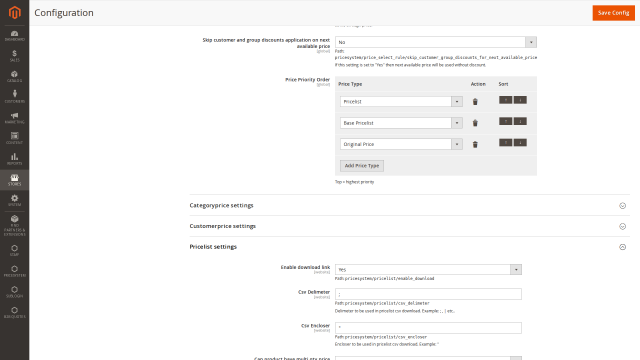This screenshot has width=640, height=360.
Task: Delete the Original Price type row
Action: [475, 144]
